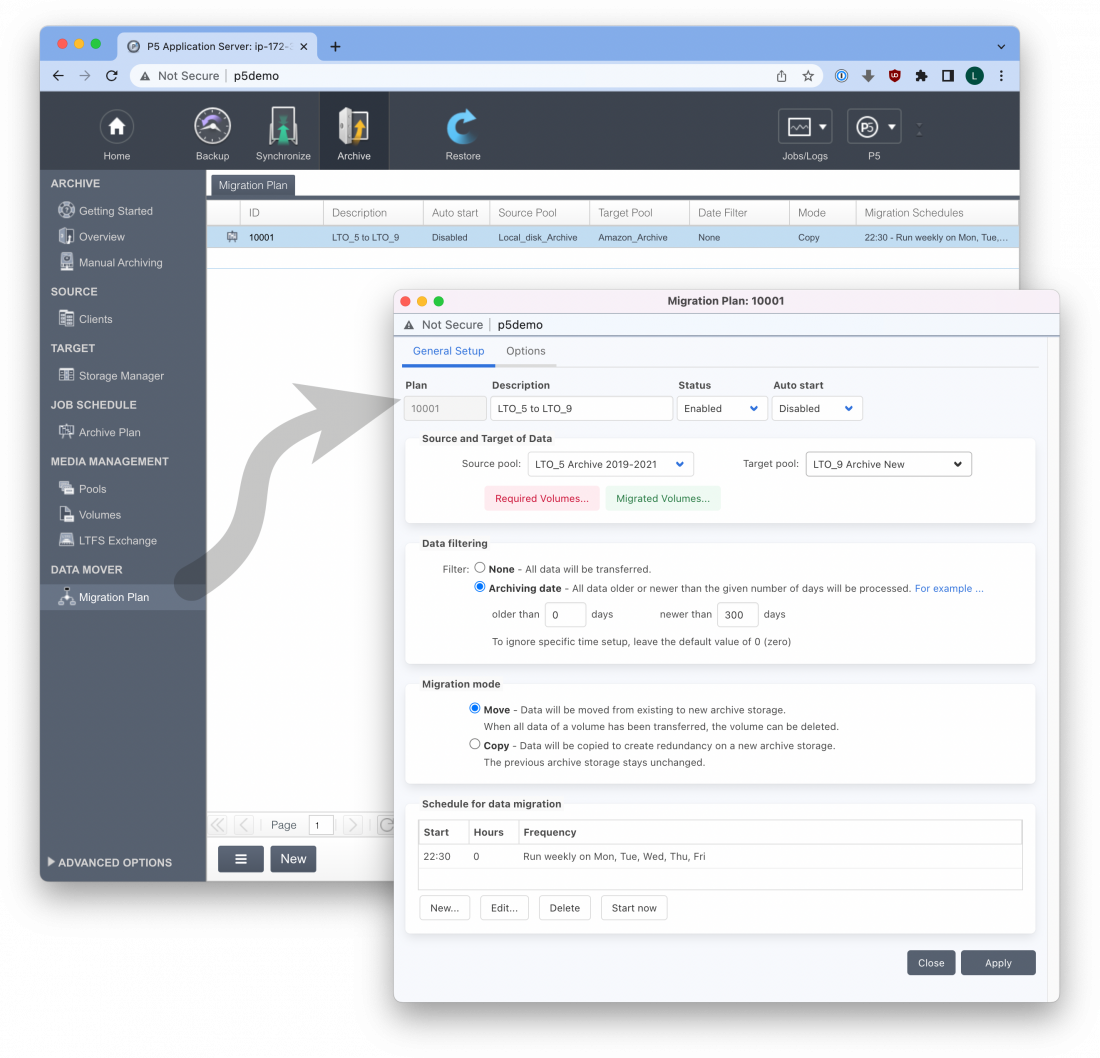The width and height of the screenshot is (1100, 1058).
Task: Open the Target pool dropdown
Action: (x=888, y=464)
